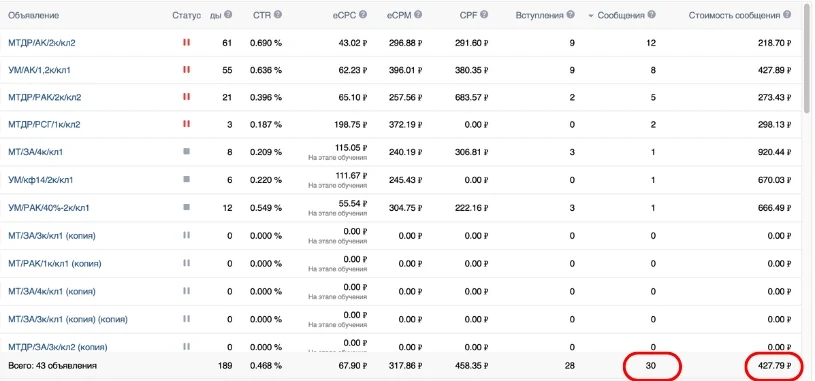The height and width of the screenshot is (381, 815).
Task: Select eCPM value 396.01 ₽
Action: (x=405, y=70)
